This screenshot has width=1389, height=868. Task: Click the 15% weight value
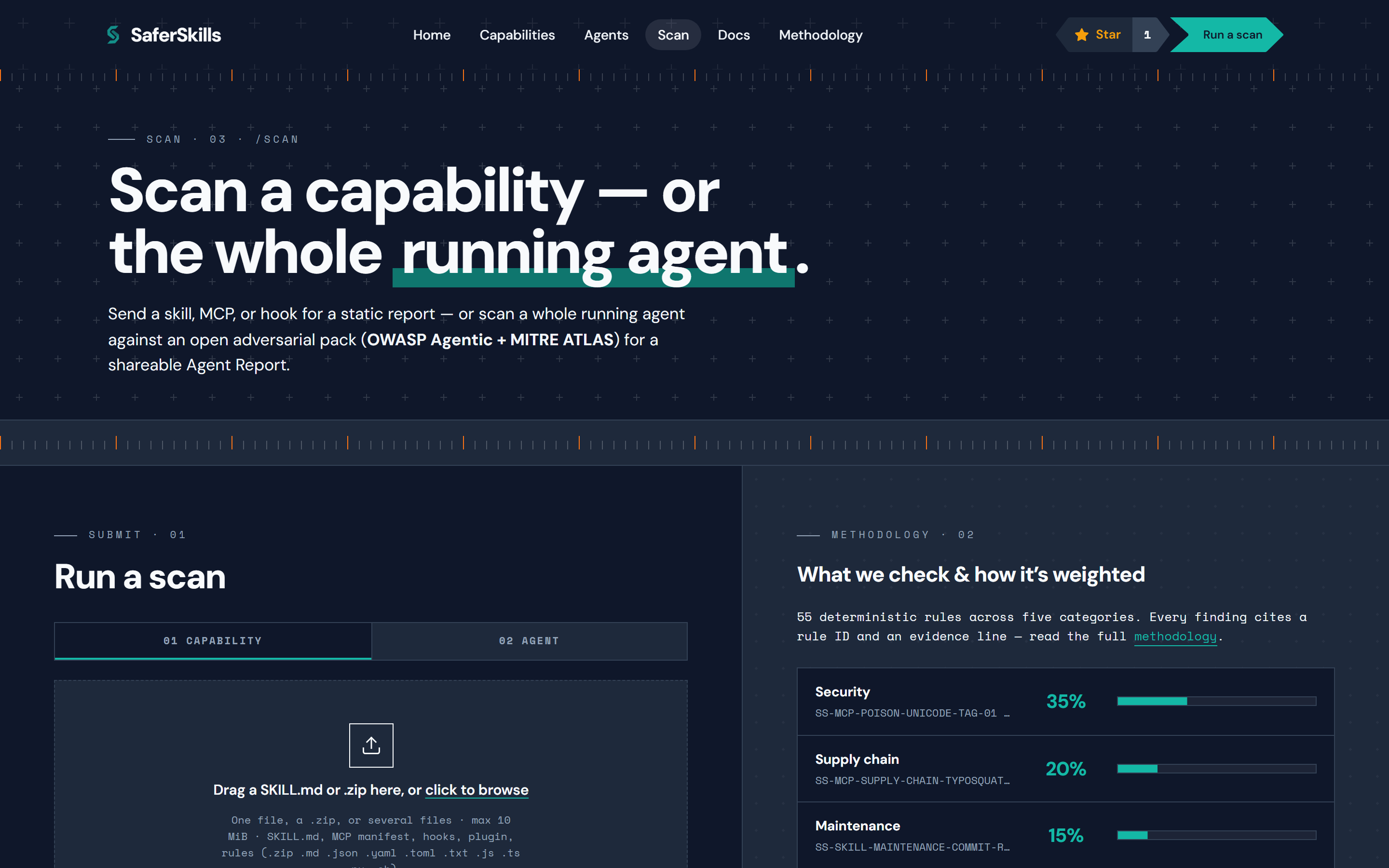tap(1066, 835)
